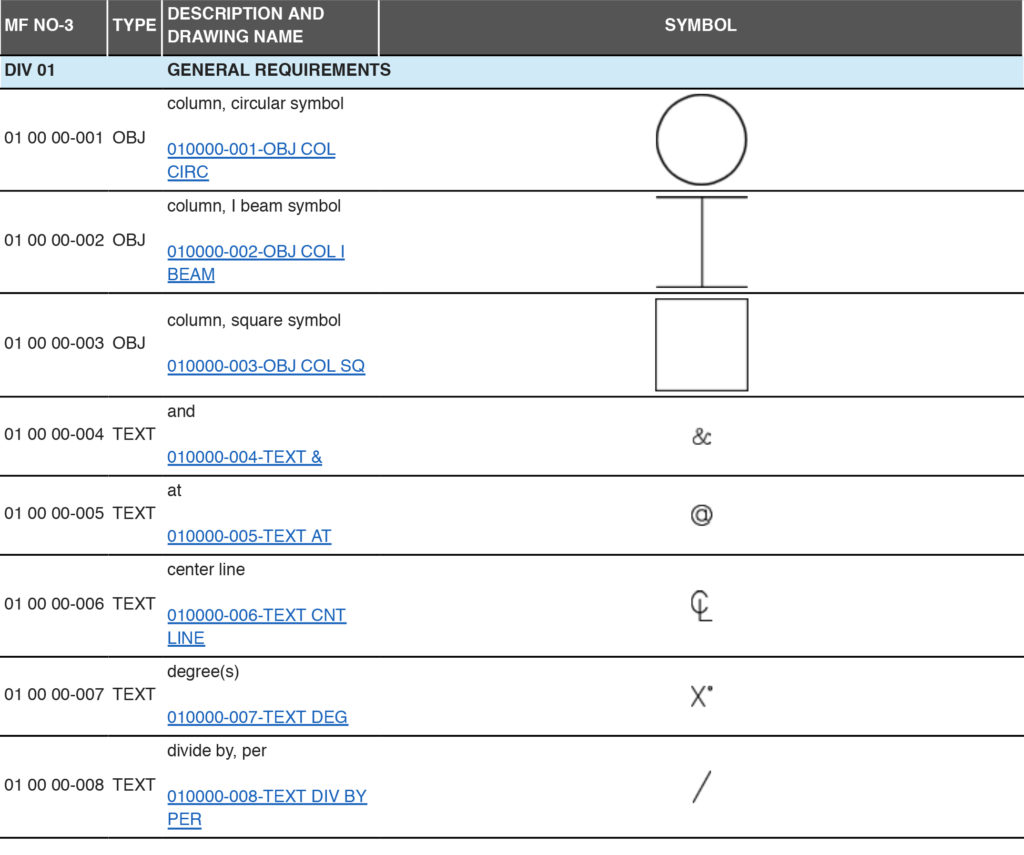Screen dimensions: 1024x855
Task: Click the SYMBOL column header
Action: [x=700, y=26]
